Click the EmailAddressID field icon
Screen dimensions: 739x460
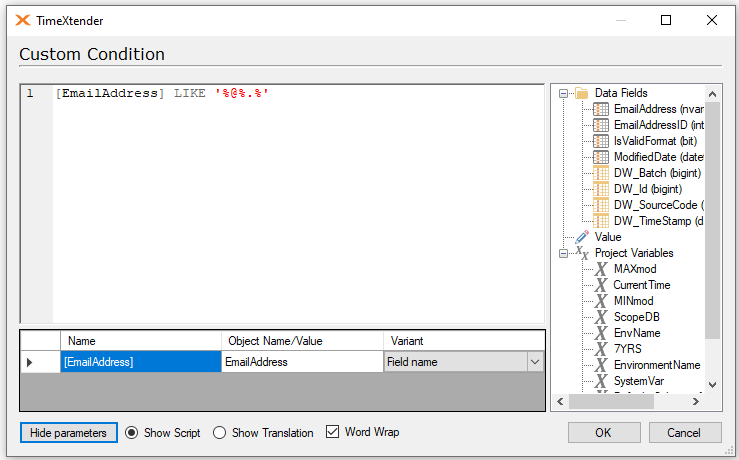click(x=600, y=125)
